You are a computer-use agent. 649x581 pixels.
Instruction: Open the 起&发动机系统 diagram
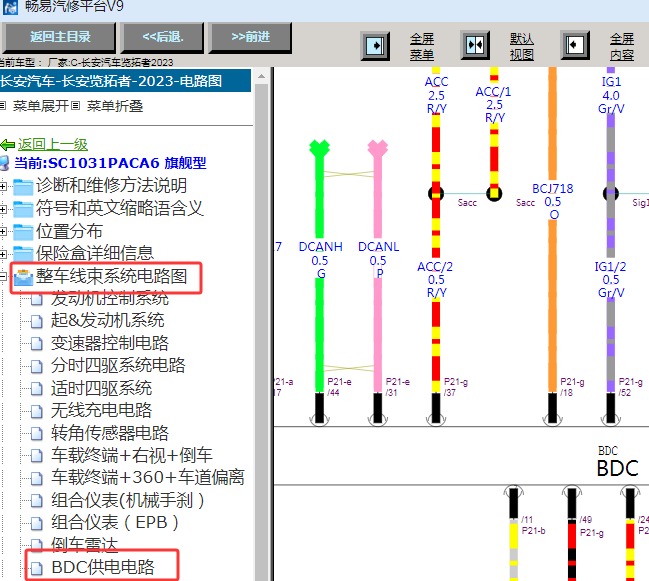(x=108, y=320)
